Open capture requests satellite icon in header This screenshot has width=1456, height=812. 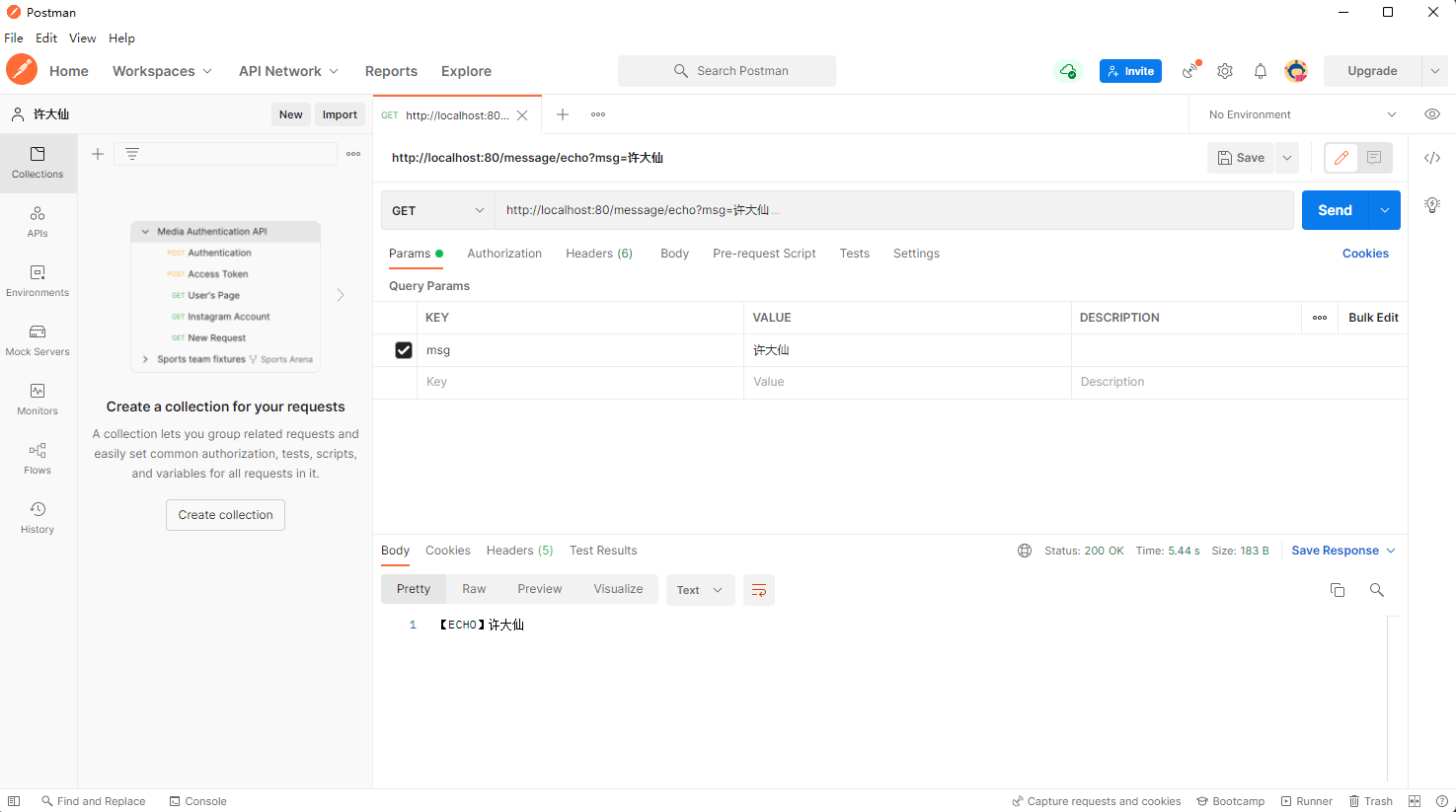click(x=1191, y=70)
